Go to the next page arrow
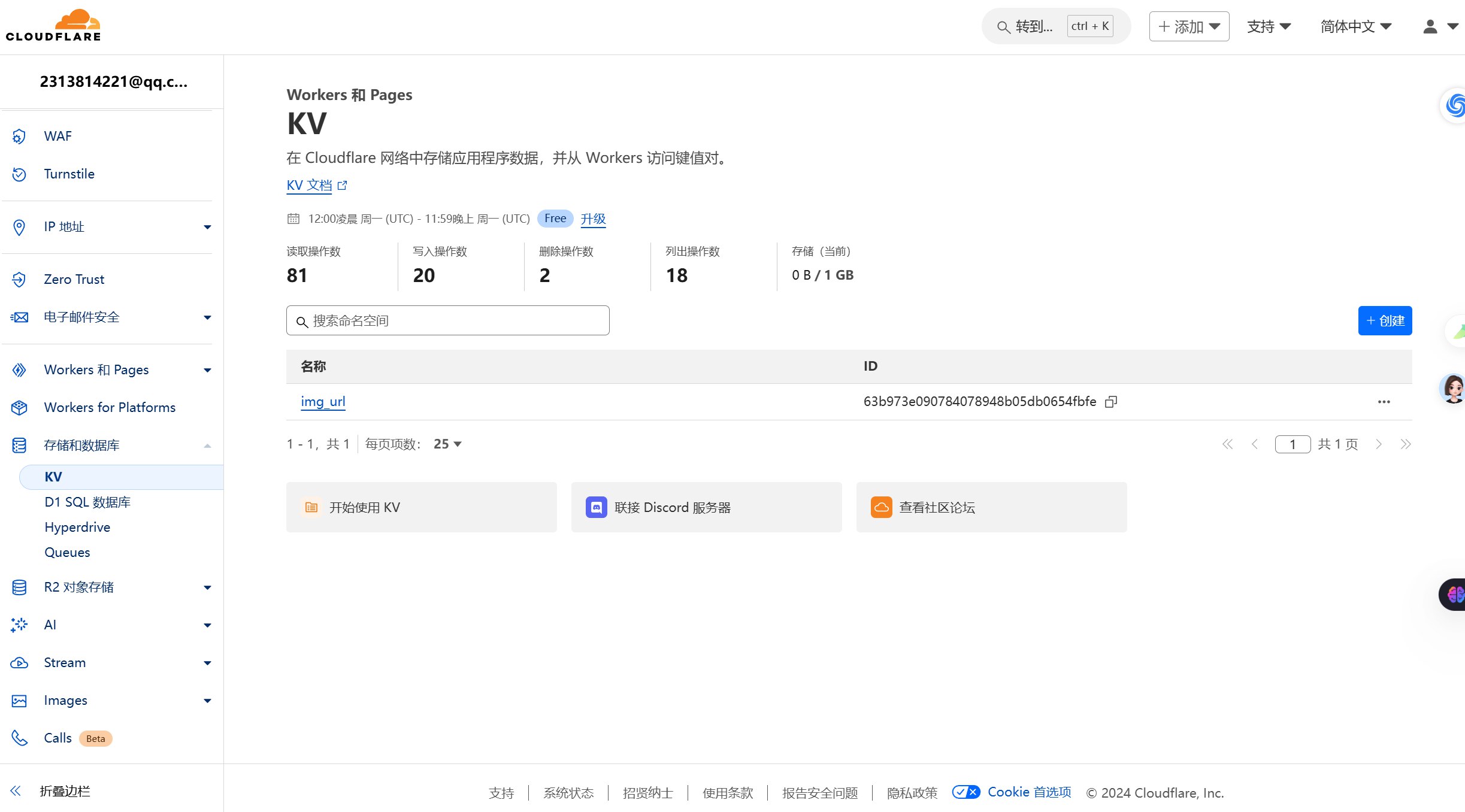The height and width of the screenshot is (812, 1465). (1379, 444)
